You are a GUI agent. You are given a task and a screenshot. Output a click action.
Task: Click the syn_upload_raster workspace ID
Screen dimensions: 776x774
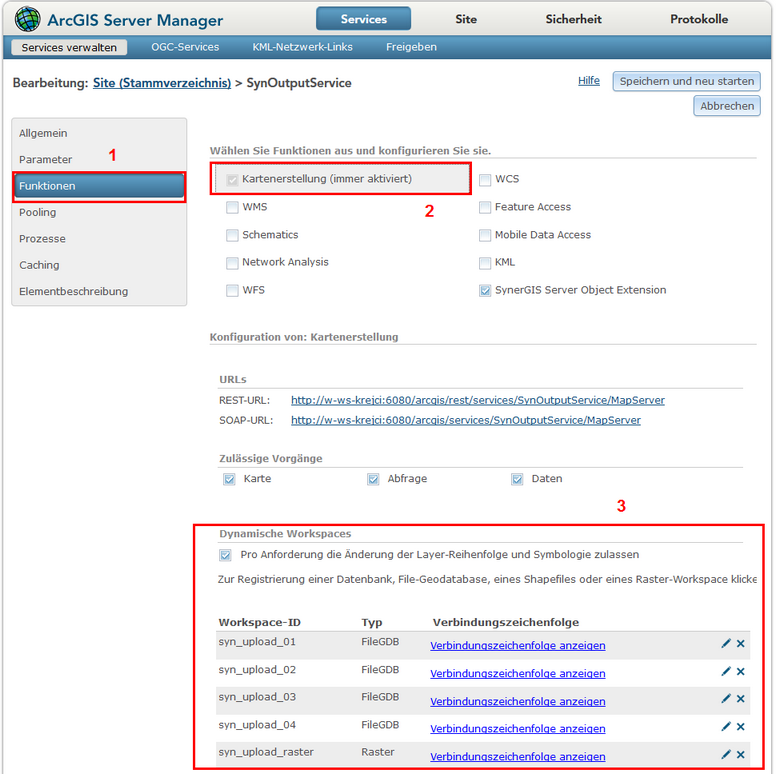pyautogui.click(x=266, y=752)
